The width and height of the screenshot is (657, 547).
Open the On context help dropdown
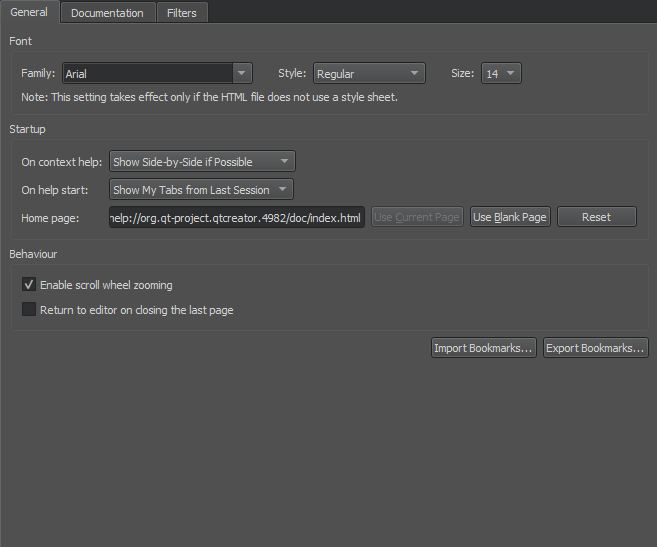202,161
